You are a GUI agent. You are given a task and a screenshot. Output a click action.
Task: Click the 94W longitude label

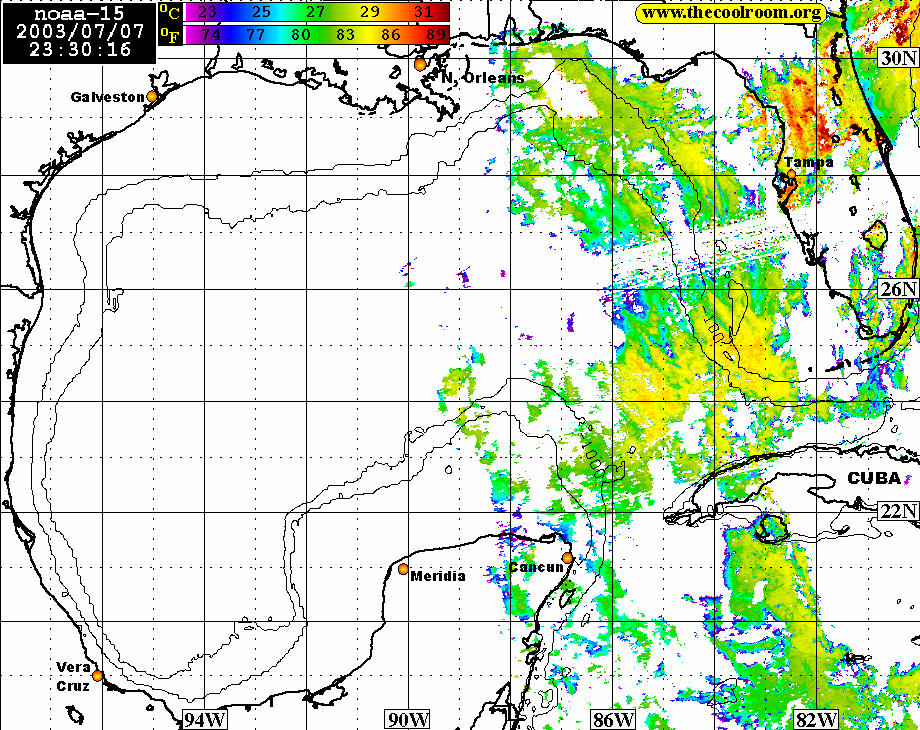click(x=204, y=719)
